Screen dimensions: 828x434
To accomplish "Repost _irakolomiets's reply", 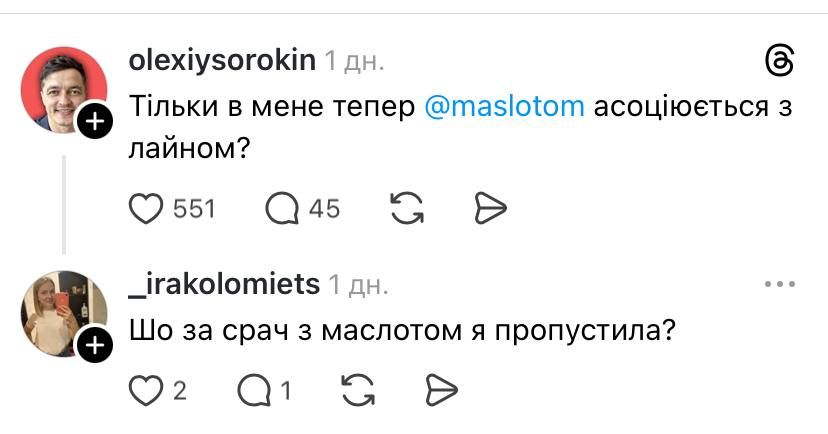I will tap(357, 390).
